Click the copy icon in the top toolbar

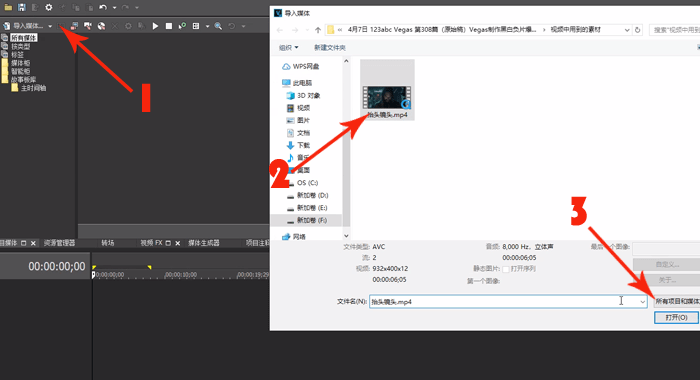(x=76, y=7)
